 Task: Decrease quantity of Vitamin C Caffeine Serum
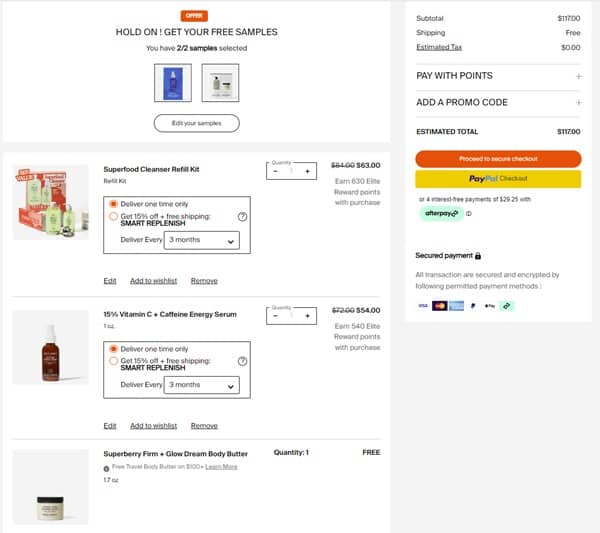pos(275,316)
